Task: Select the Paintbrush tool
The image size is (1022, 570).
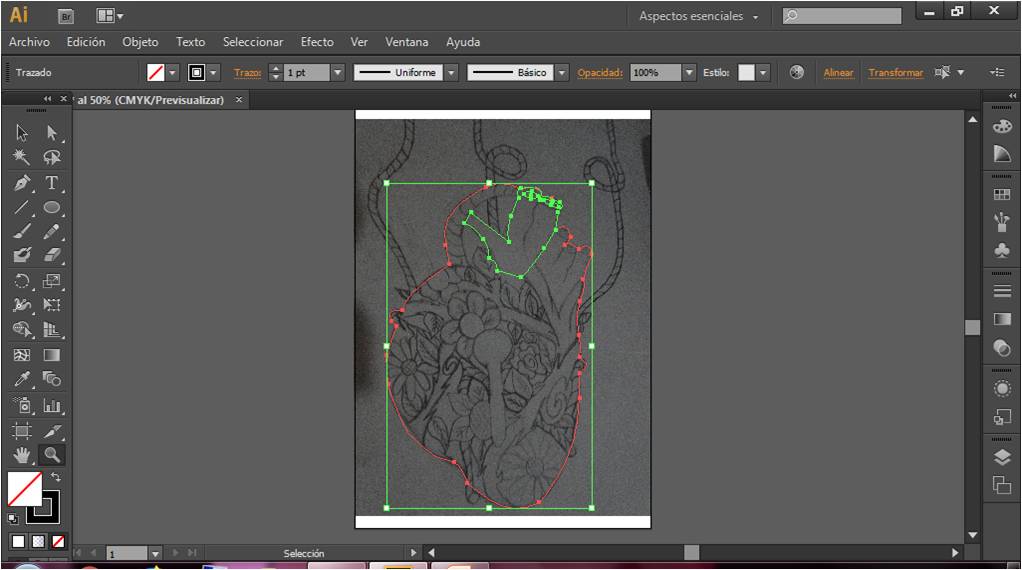Action: click(22, 232)
